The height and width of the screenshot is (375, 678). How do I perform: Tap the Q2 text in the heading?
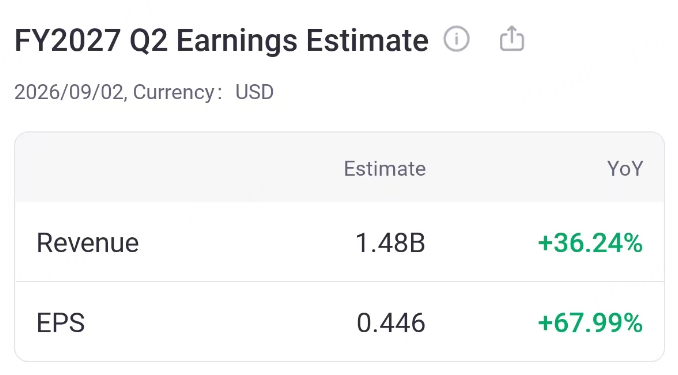[148, 42]
